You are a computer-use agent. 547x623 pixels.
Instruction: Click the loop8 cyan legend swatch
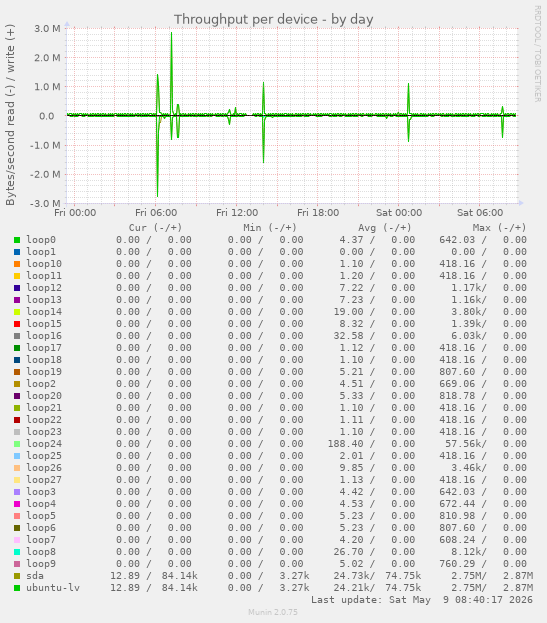click(x=17, y=552)
